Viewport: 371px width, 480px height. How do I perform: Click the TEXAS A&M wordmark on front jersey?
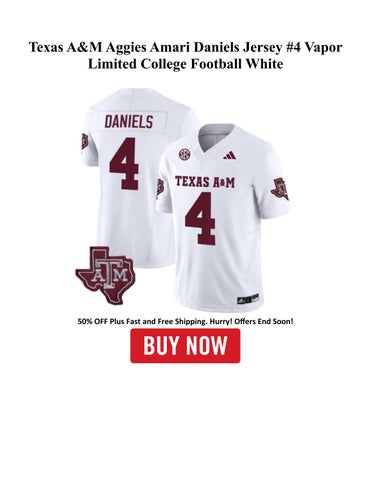coord(205,182)
